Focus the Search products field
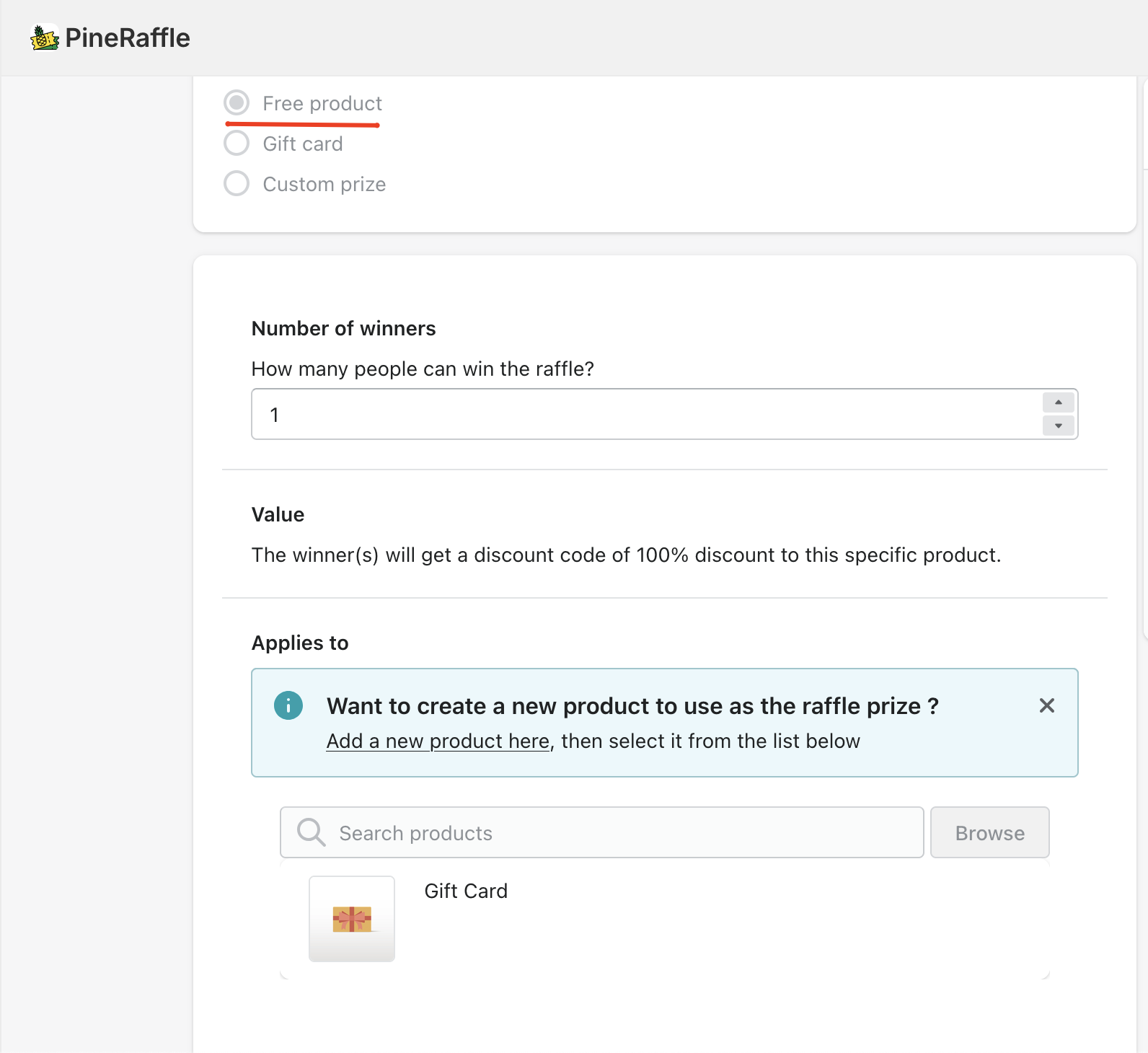The image size is (1148, 1053). [602, 832]
